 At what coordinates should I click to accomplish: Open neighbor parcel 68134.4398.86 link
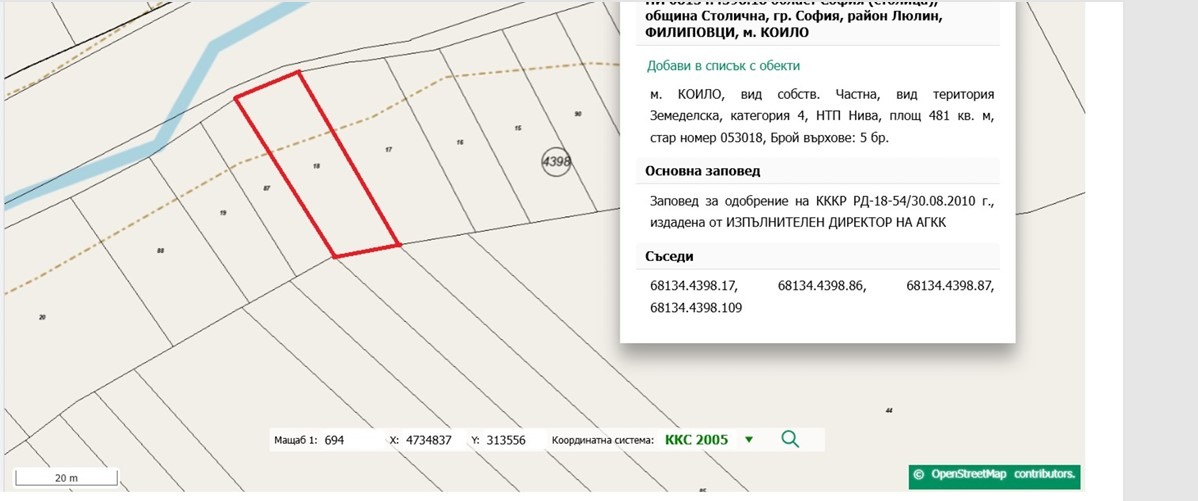[821, 286]
